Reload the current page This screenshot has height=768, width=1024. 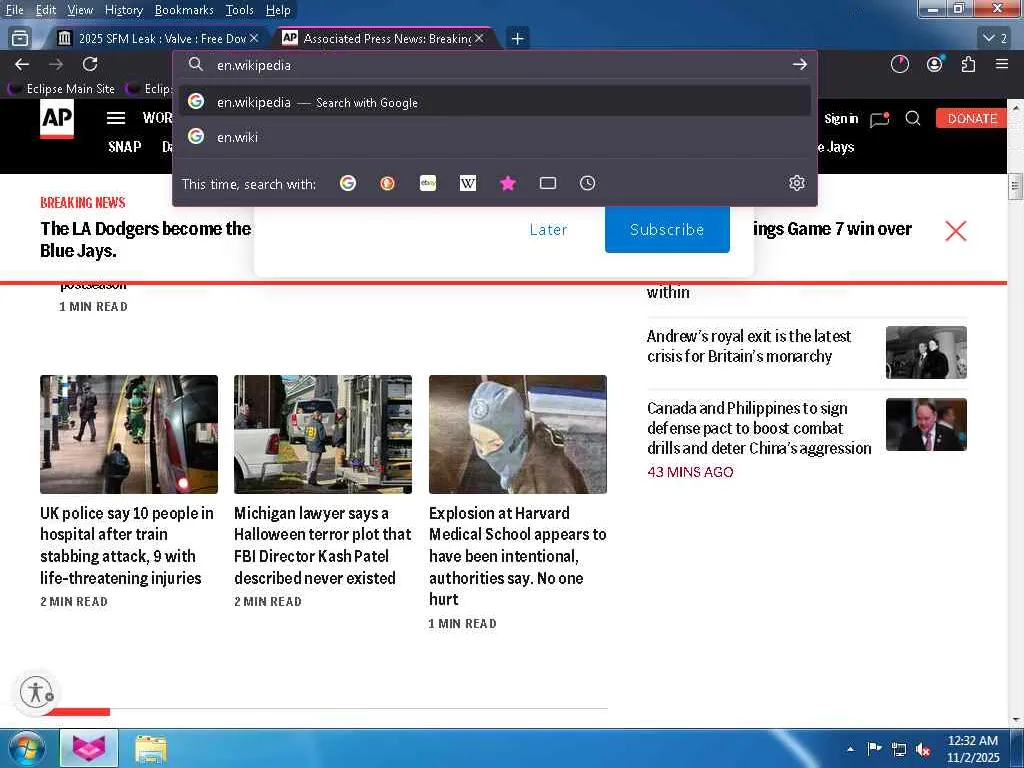[90, 64]
